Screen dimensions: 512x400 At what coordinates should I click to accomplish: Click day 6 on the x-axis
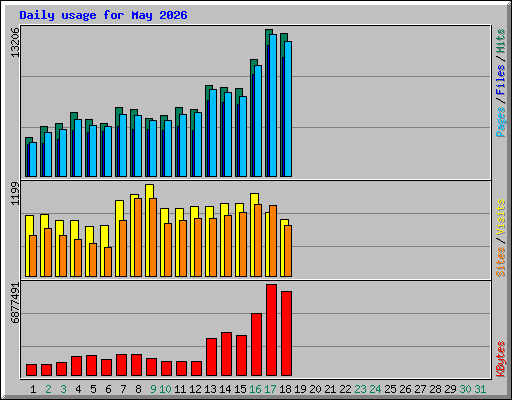tap(108, 389)
